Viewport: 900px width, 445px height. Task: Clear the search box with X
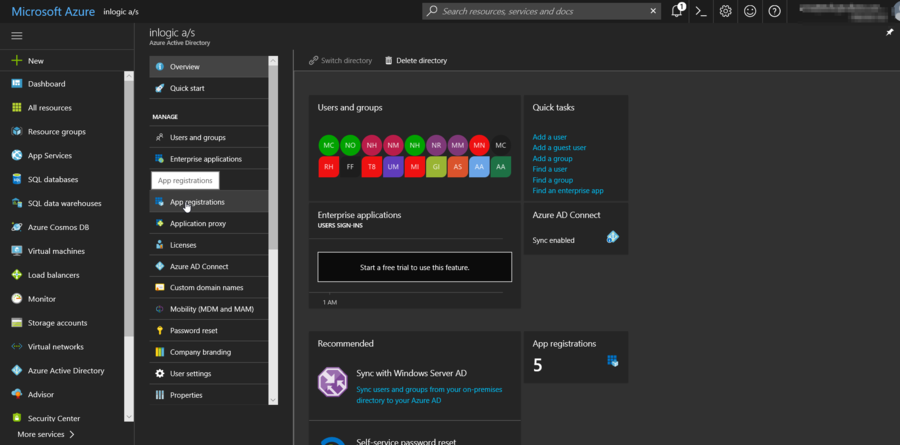(653, 11)
